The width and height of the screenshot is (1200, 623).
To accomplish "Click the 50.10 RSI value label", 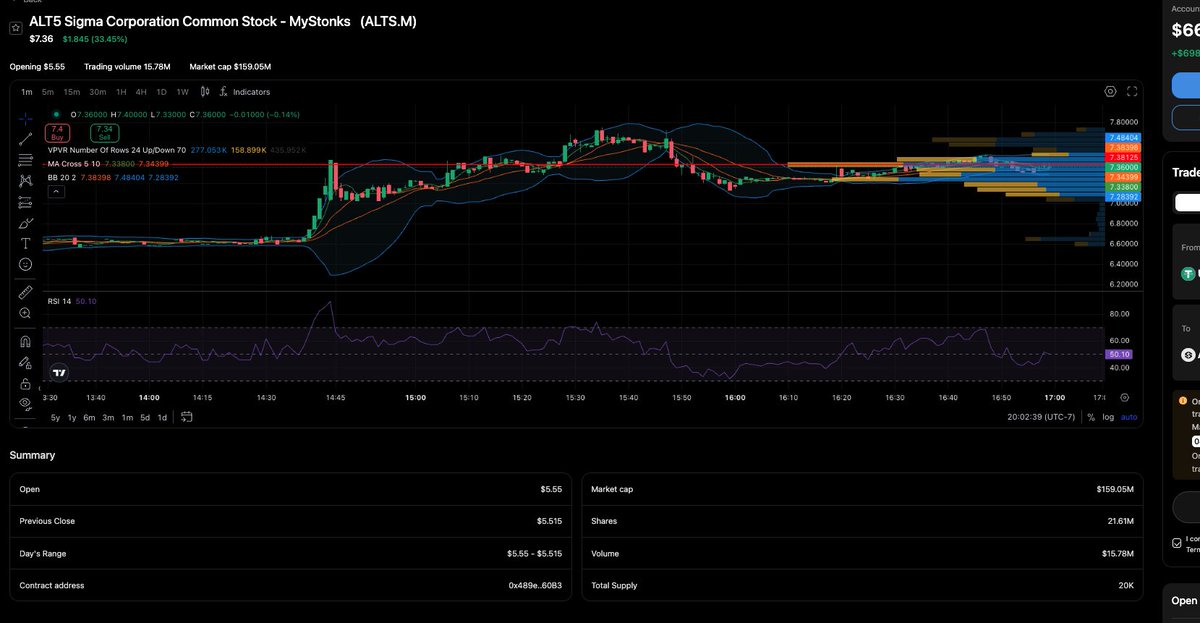I will (x=1119, y=354).
